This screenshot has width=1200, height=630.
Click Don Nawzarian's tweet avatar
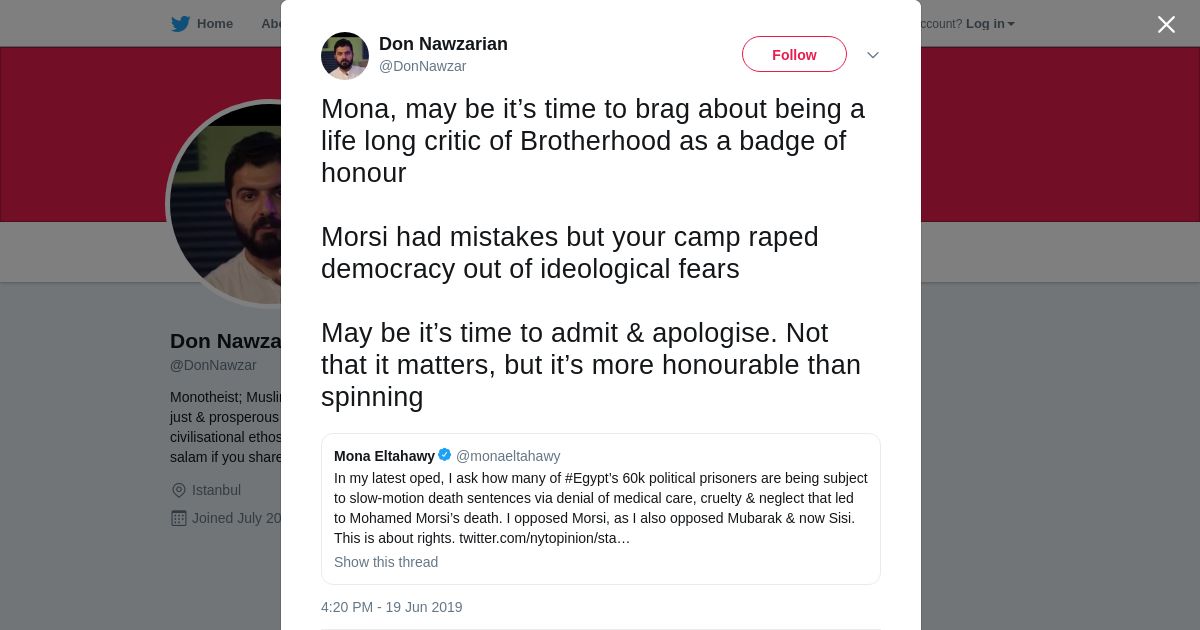(x=345, y=55)
